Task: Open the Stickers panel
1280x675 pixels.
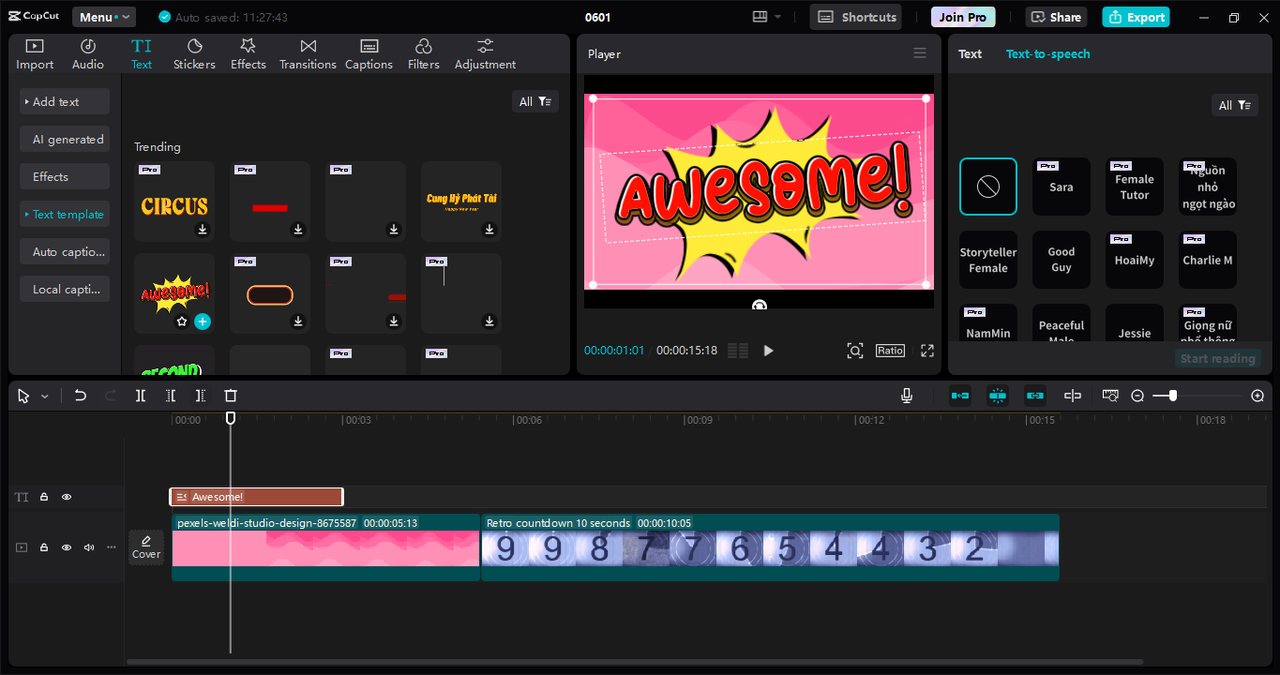Action: pyautogui.click(x=194, y=54)
